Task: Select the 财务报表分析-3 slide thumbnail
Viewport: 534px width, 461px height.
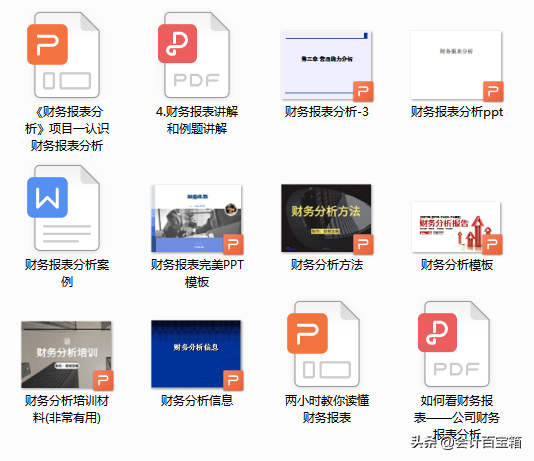Action: [x=327, y=66]
